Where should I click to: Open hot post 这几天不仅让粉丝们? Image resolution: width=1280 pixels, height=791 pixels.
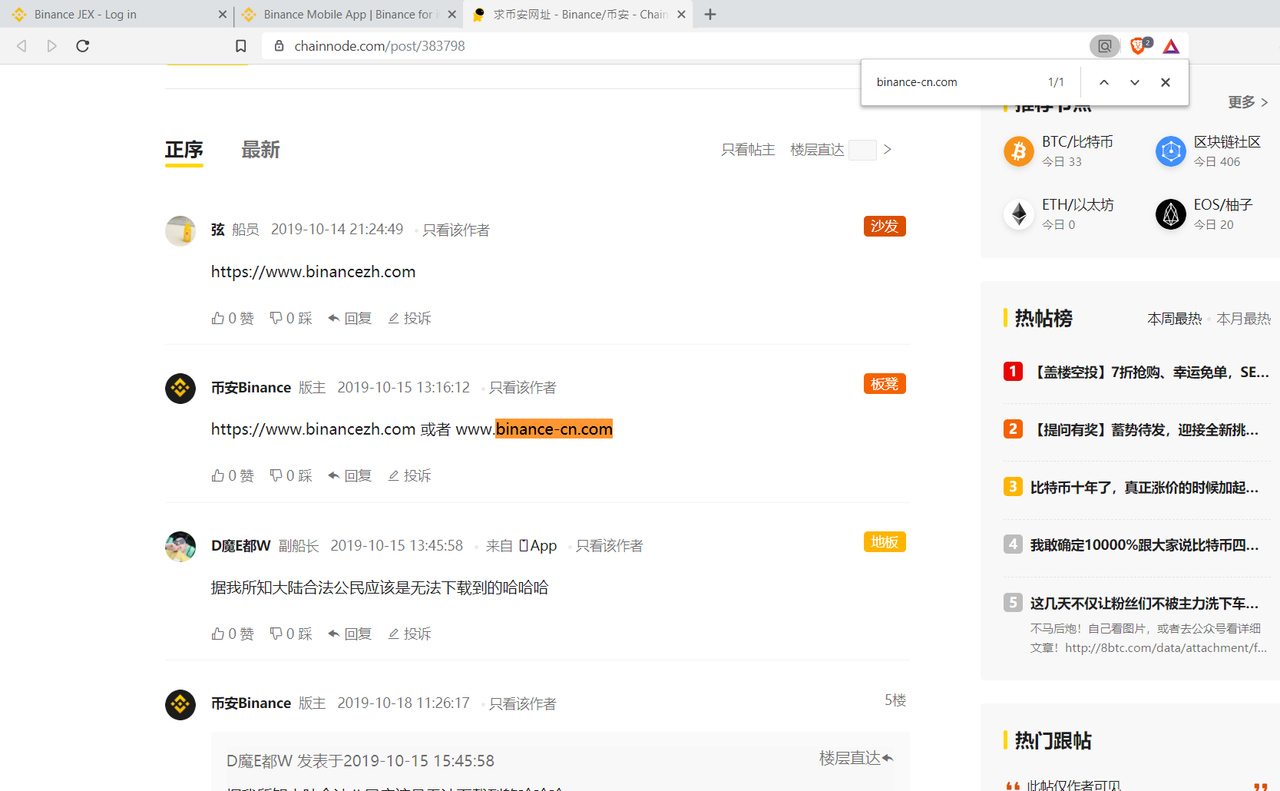coord(1145,603)
